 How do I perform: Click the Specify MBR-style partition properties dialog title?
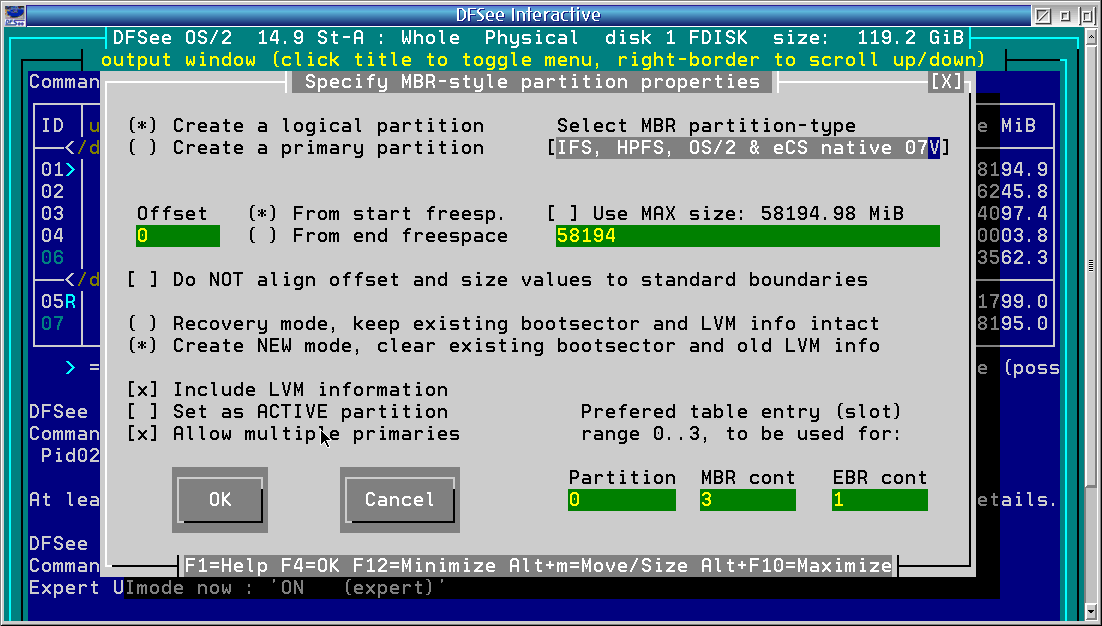[532, 81]
